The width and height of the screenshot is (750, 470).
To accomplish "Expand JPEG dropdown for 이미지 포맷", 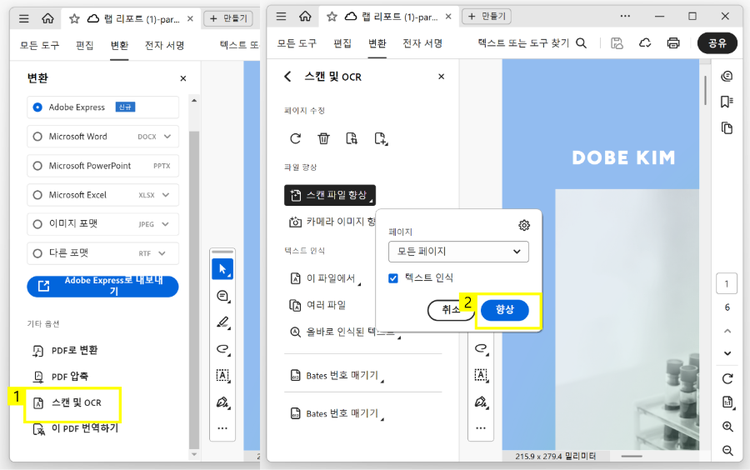I will (165, 224).
